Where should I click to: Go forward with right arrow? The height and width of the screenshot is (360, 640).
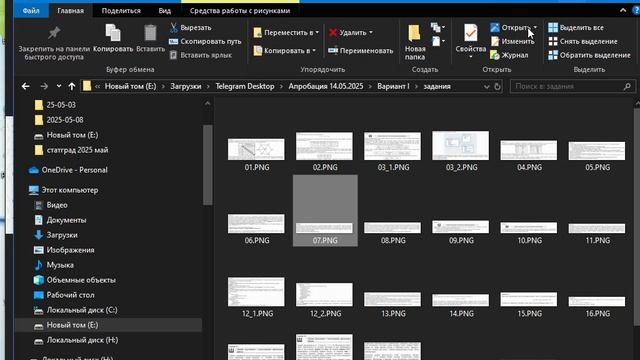coord(44,86)
